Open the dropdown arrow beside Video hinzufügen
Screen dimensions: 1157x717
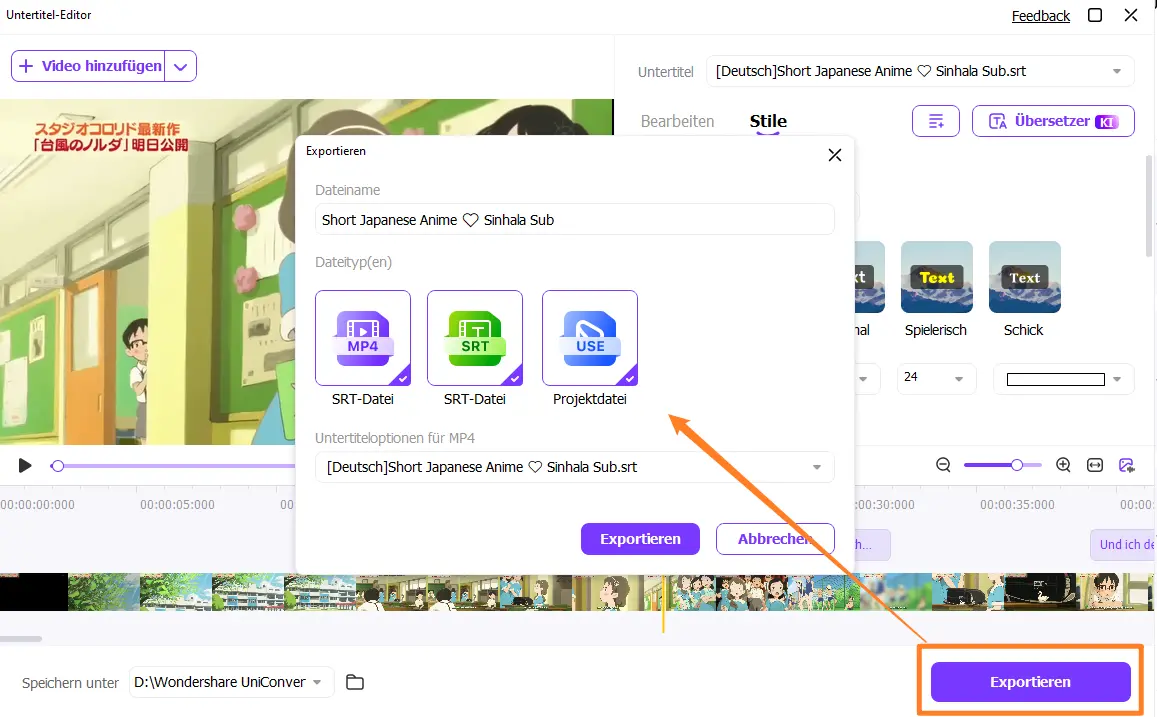coord(181,66)
